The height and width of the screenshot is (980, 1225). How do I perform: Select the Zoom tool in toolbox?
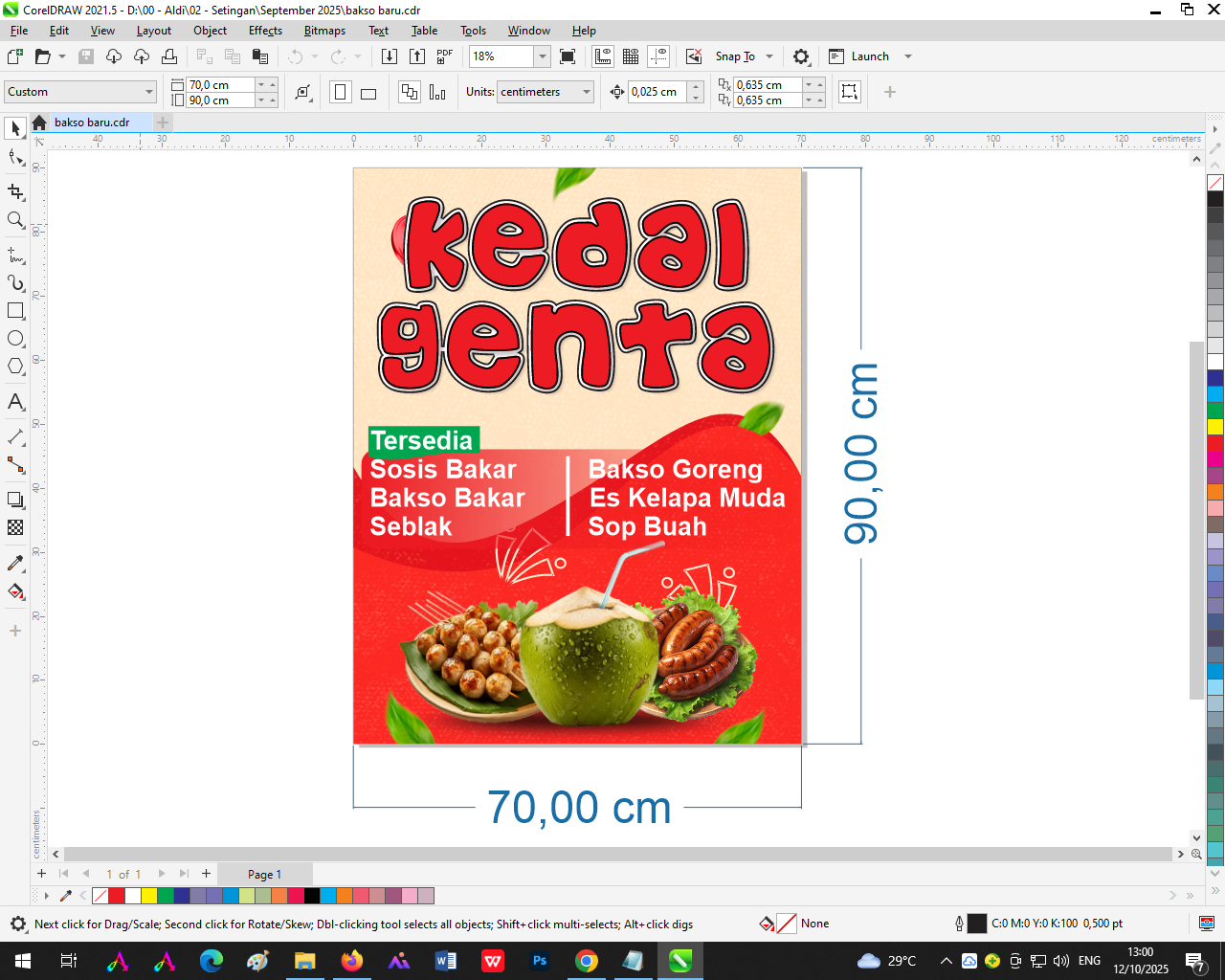(15, 220)
